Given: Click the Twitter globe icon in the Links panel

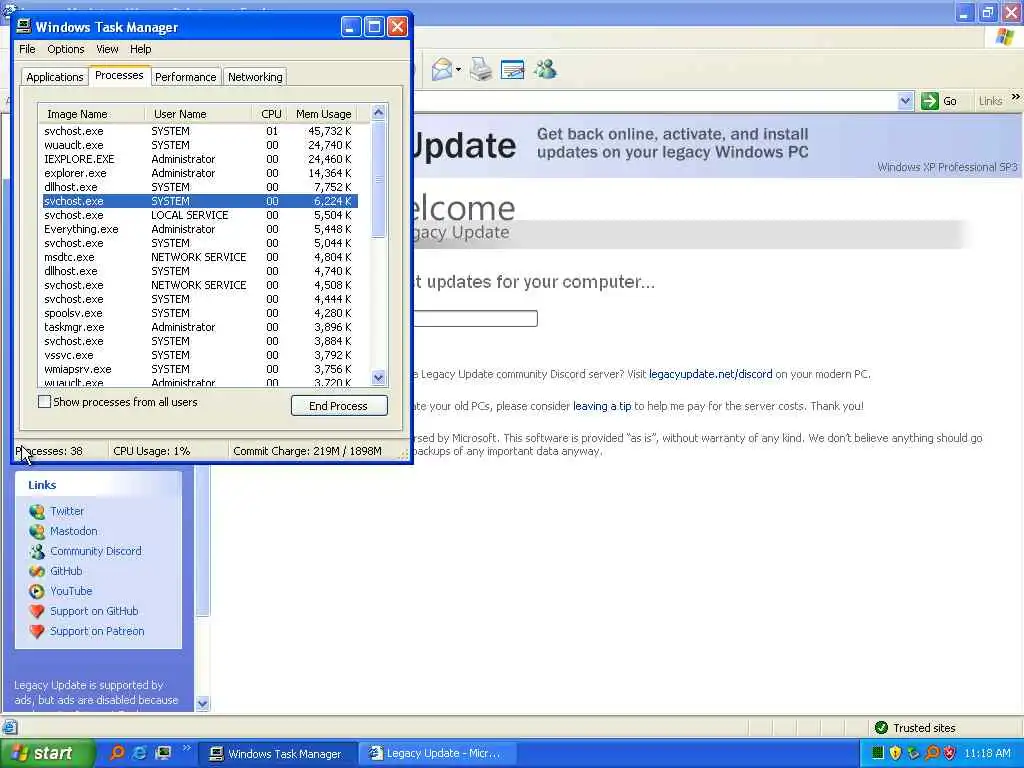Looking at the screenshot, I should point(37,511).
